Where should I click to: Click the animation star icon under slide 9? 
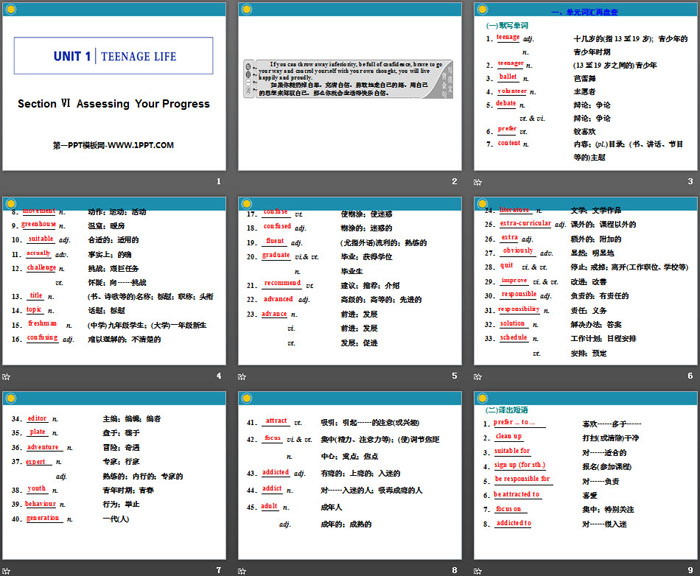[x=479, y=569]
